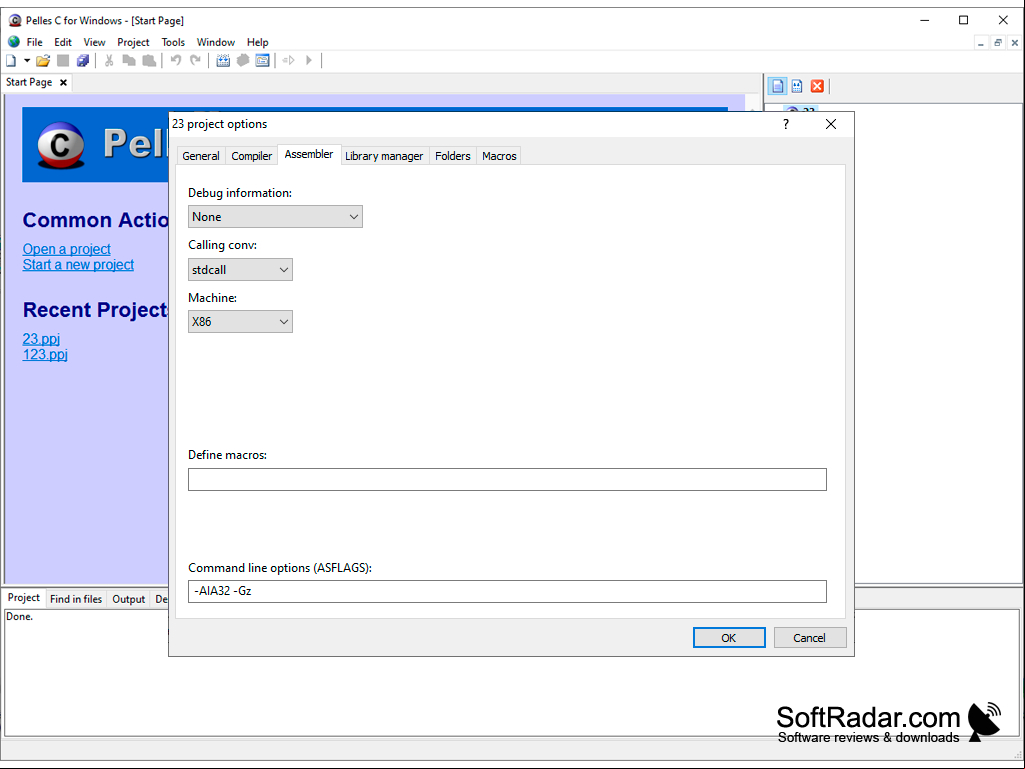Open the Help menu
Viewport: 1025px width, 769px height.
258,42
